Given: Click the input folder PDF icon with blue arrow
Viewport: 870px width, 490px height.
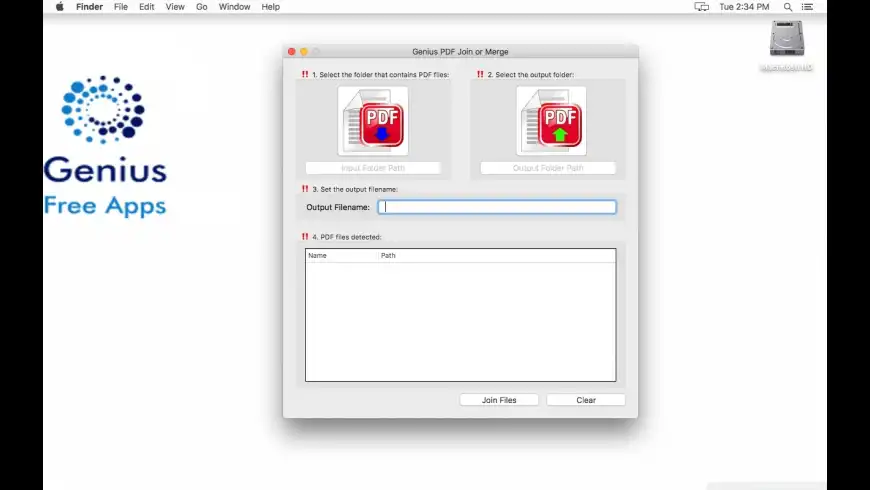Looking at the screenshot, I should 373,121.
